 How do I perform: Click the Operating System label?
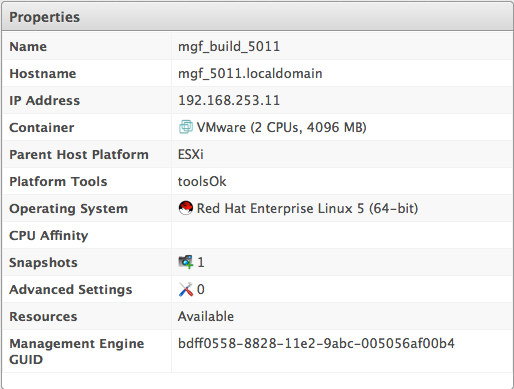click(x=68, y=209)
